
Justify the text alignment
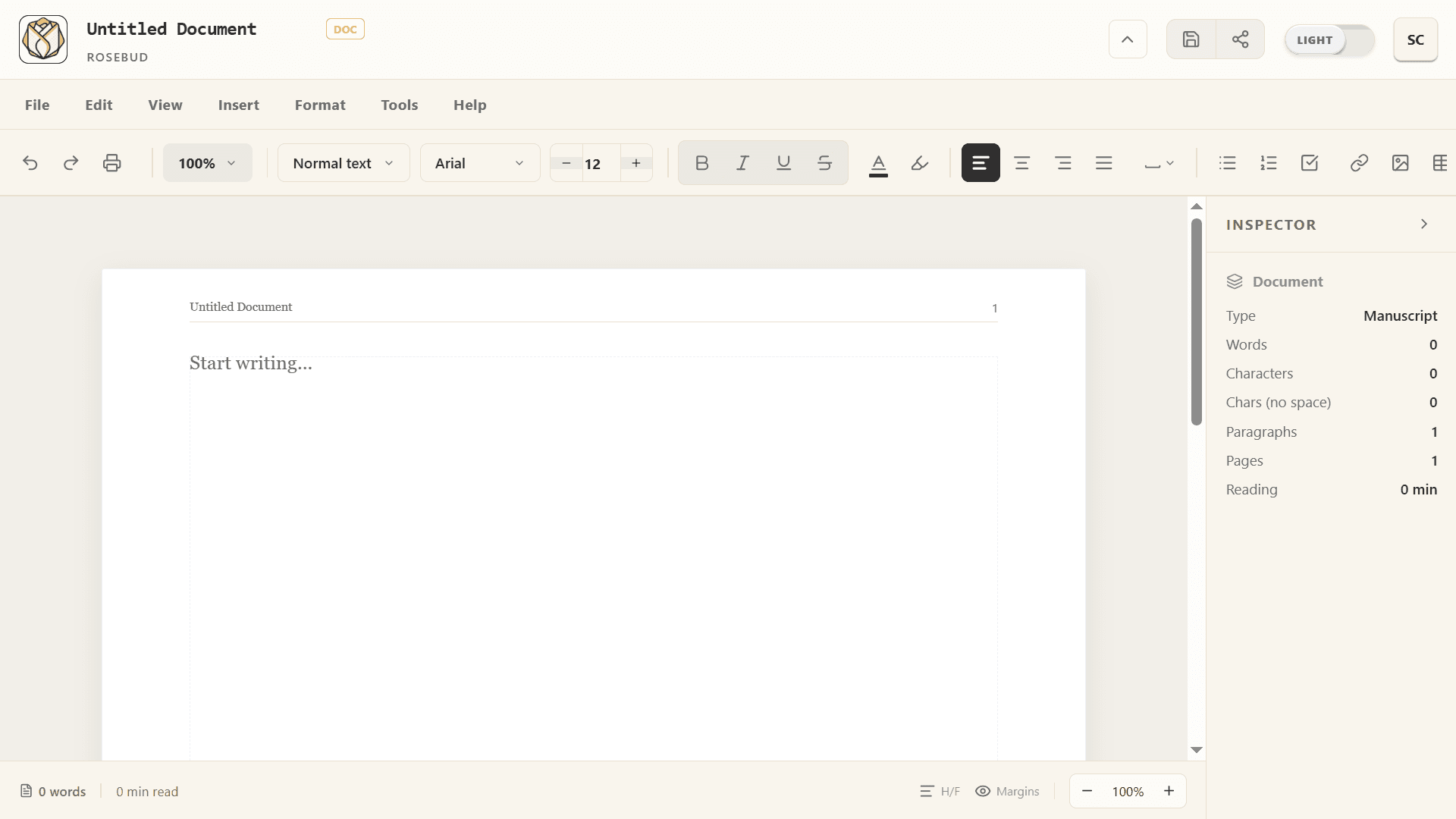1104,163
